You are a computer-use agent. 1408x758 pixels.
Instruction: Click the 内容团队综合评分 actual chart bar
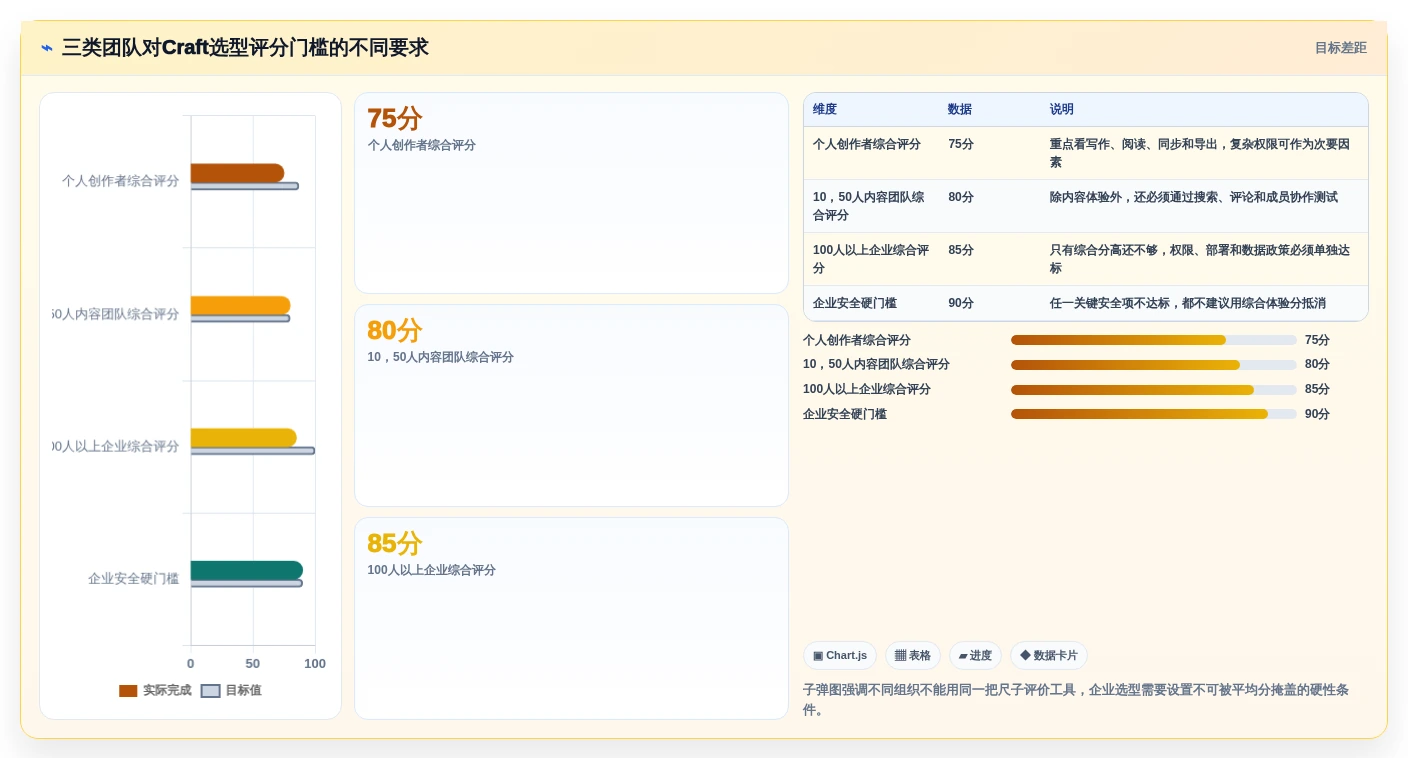[x=240, y=305]
